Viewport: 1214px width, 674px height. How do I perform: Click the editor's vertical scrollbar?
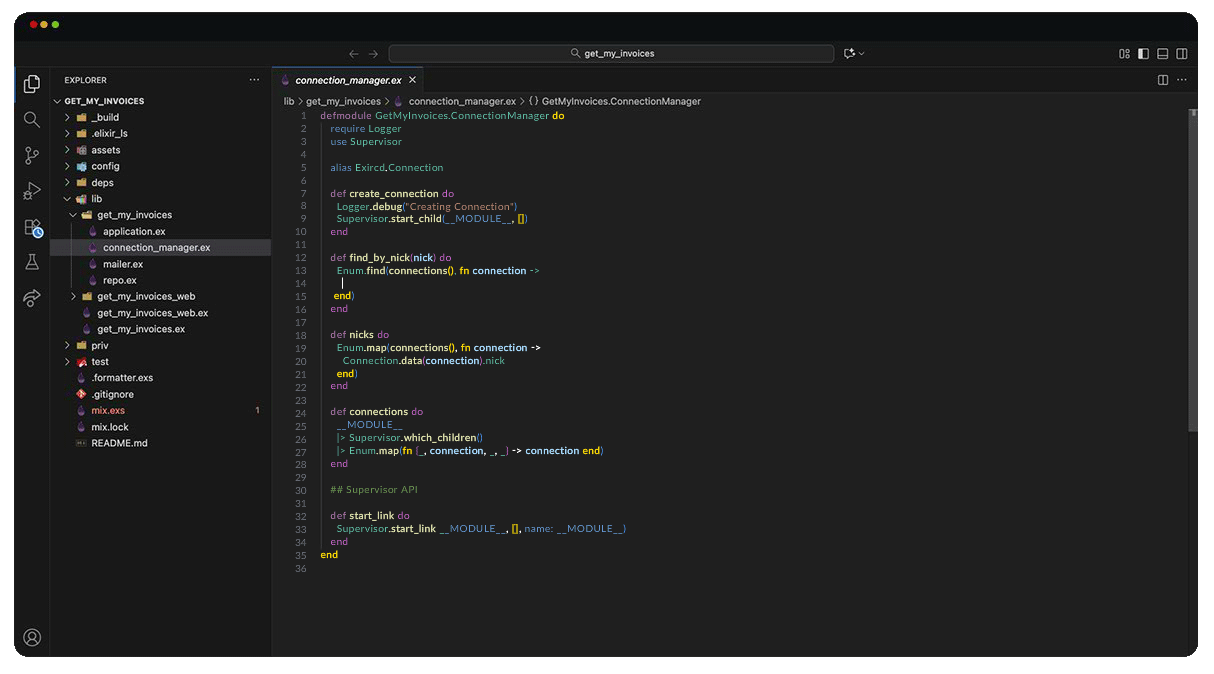tap(1192, 270)
